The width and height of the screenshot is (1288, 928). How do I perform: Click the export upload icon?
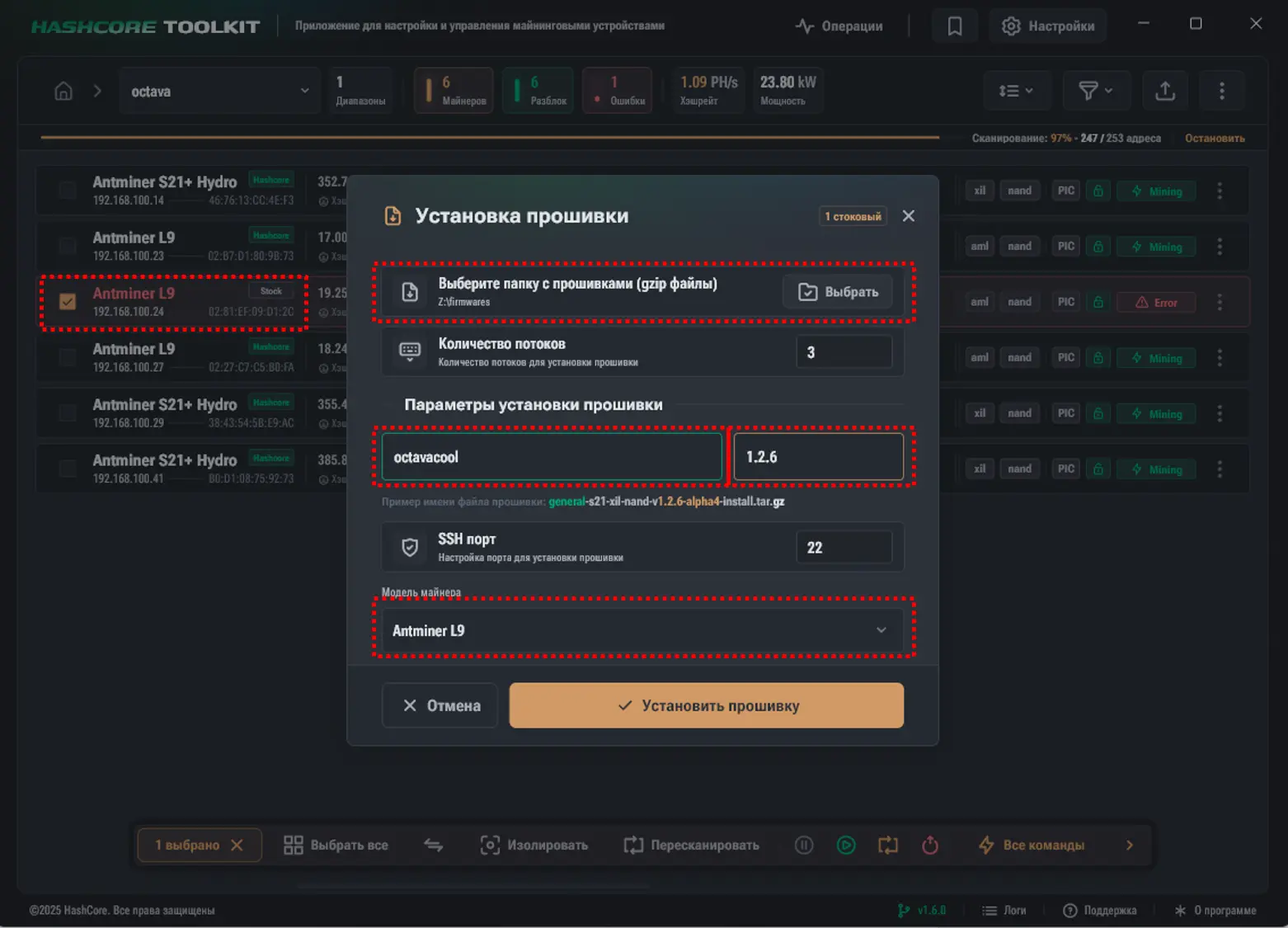coord(1164,91)
